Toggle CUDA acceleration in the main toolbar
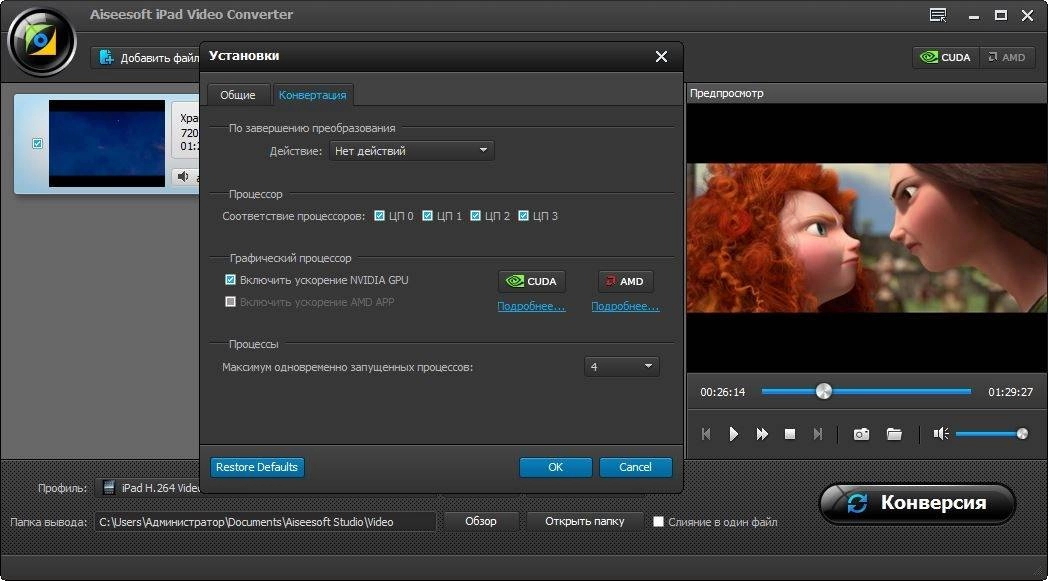1048x581 pixels. point(946,57)
